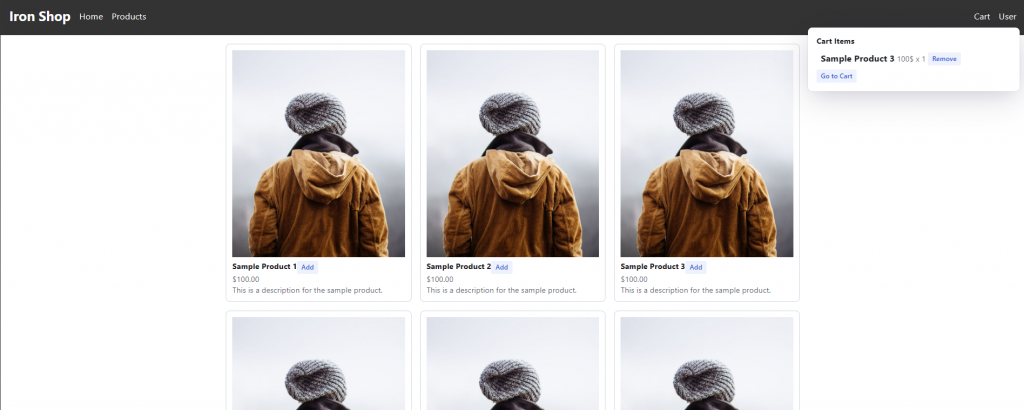Toggle the Cart dropdown in navbar
Viewport: 1024px width, 410px height.
tap(982, 17)
